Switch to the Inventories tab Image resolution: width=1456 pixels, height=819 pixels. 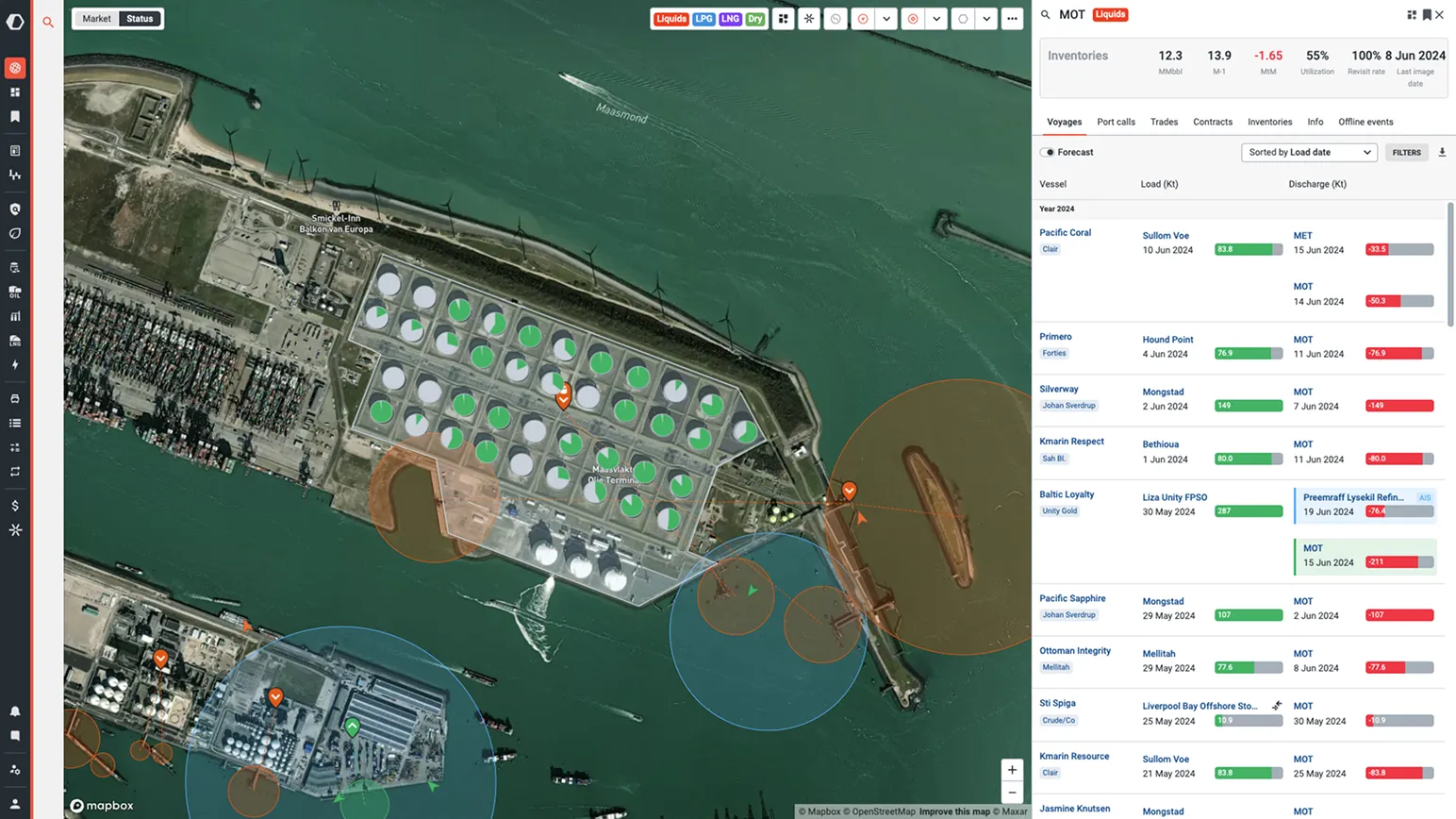pyautogui.click(x=1269, y=122)
